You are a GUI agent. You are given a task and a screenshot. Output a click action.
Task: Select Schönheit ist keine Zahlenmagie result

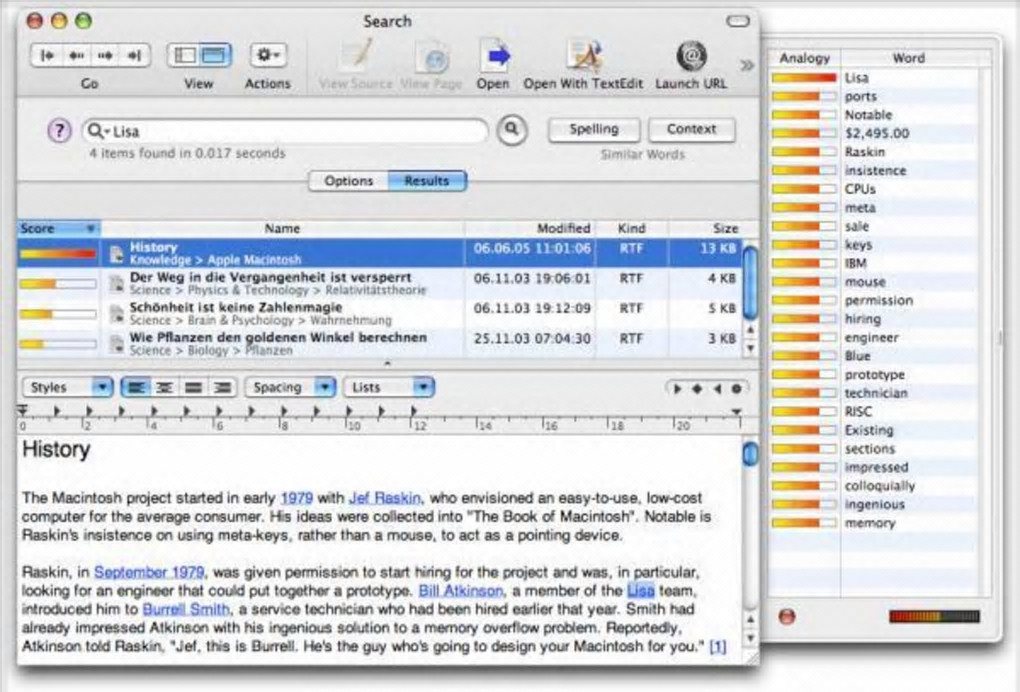point(379,313)
